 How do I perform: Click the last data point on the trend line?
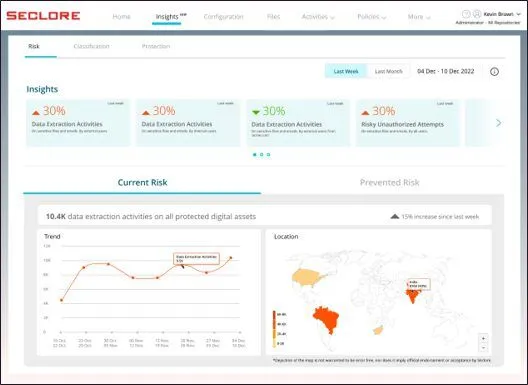231,258
